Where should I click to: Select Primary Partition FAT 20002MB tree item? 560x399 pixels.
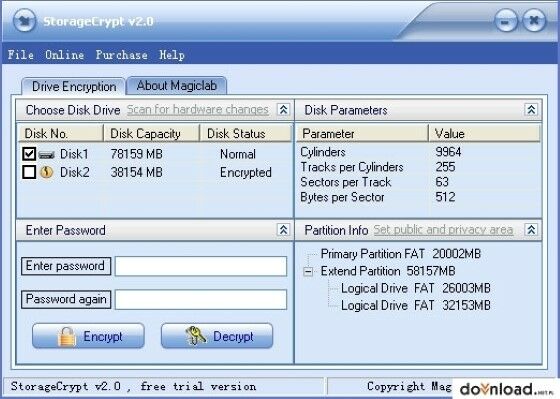tap(401, 254)
